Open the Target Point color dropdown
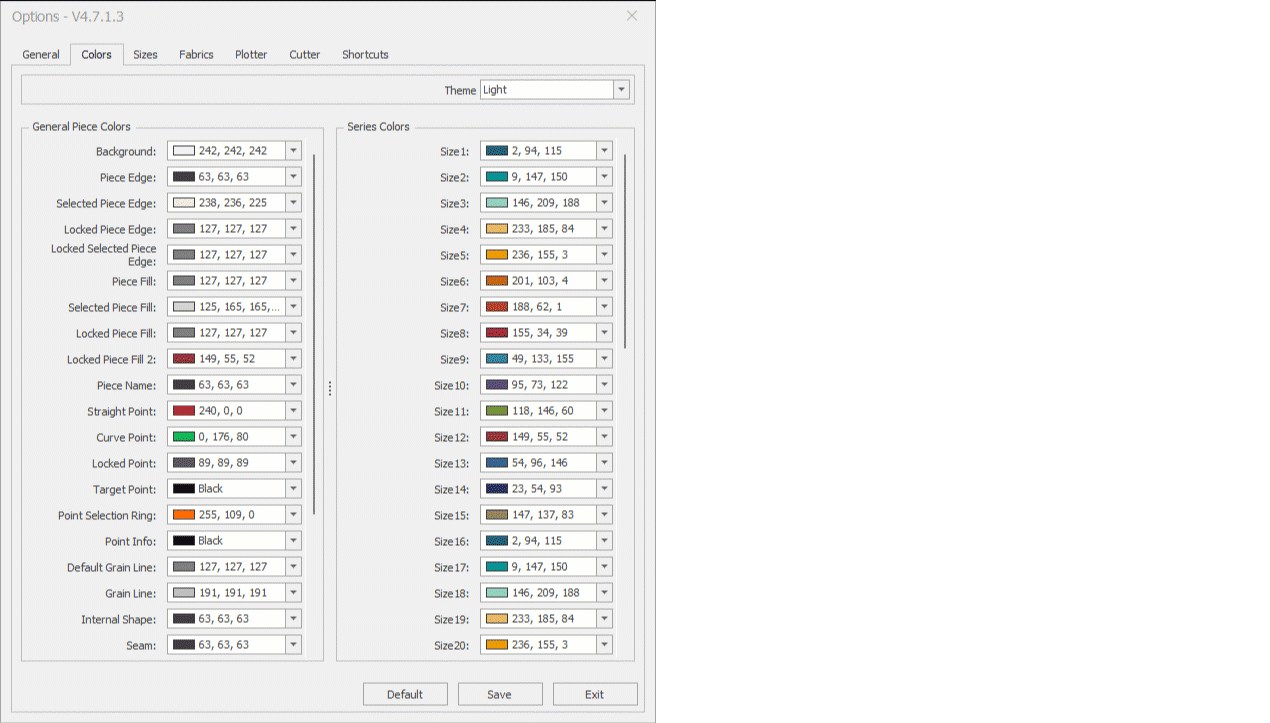This screenshot has width=1270, height=723. coord(293,489)
